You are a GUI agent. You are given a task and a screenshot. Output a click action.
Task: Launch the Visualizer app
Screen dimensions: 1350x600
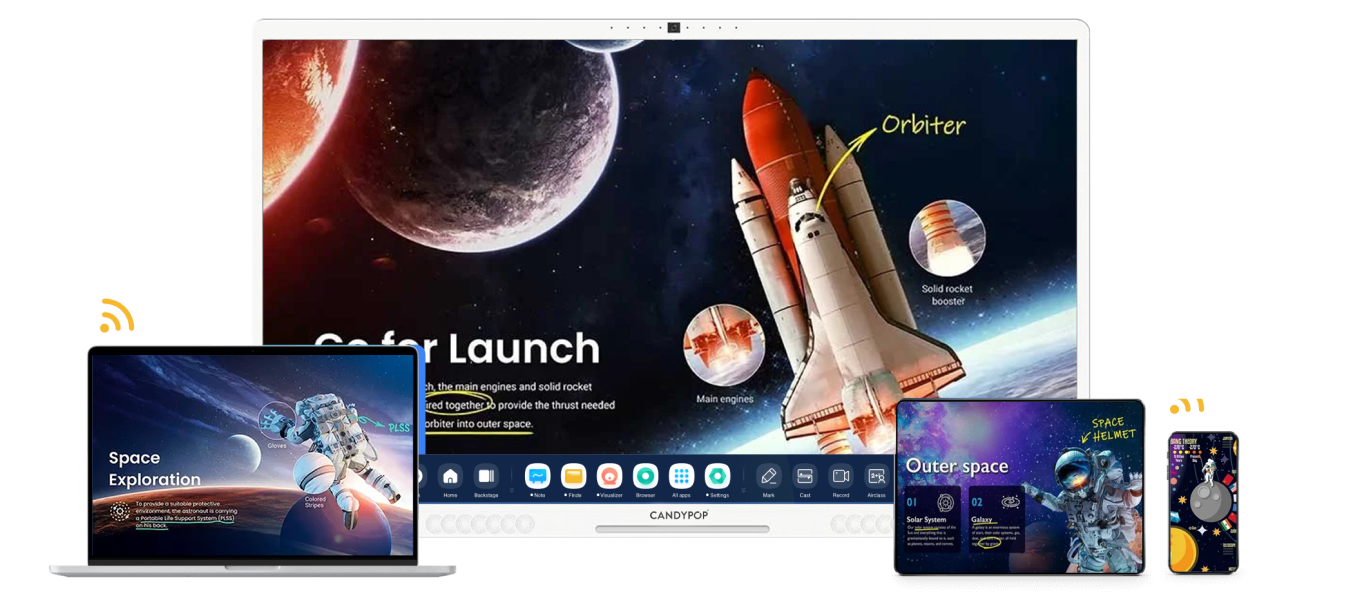coord(609,477)
